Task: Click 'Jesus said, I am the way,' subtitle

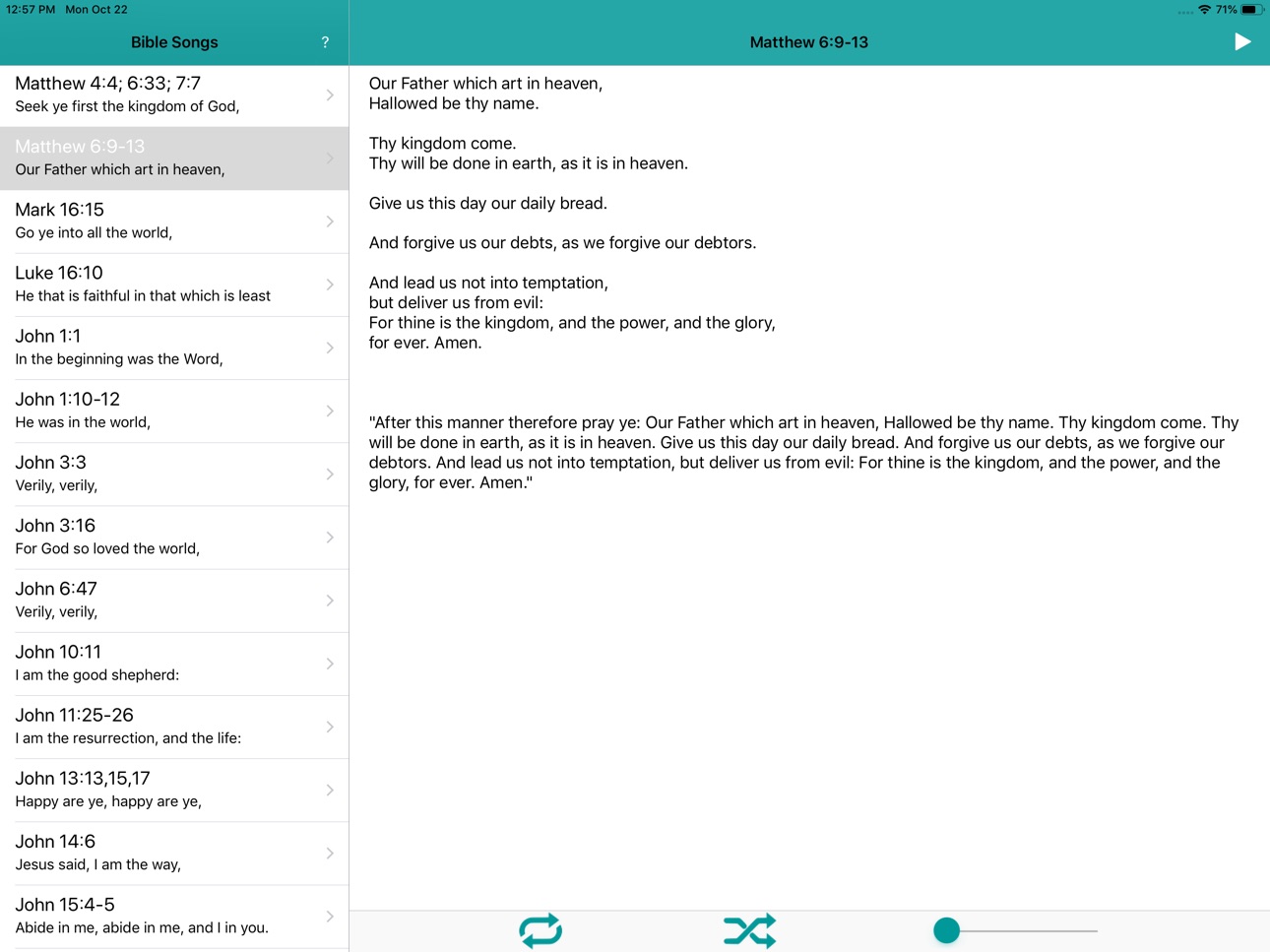Action: 98,864
